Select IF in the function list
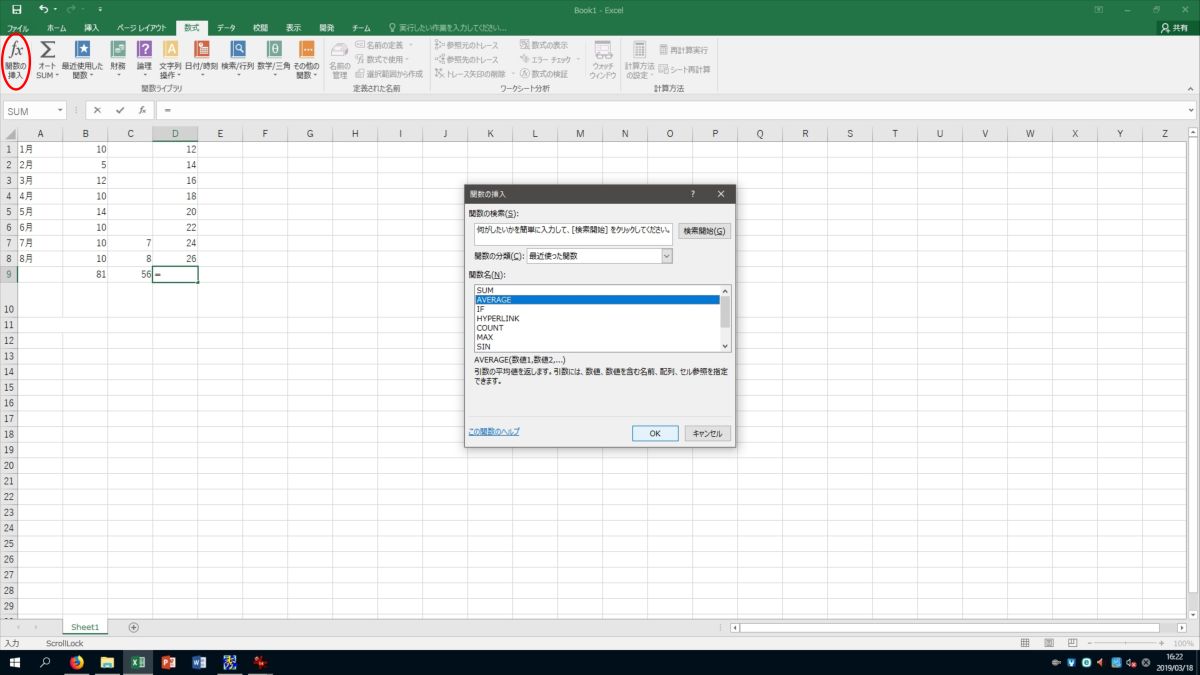The width and height of the screenshot is (1200, 675). pyautogui.click(x=597, y=309)
